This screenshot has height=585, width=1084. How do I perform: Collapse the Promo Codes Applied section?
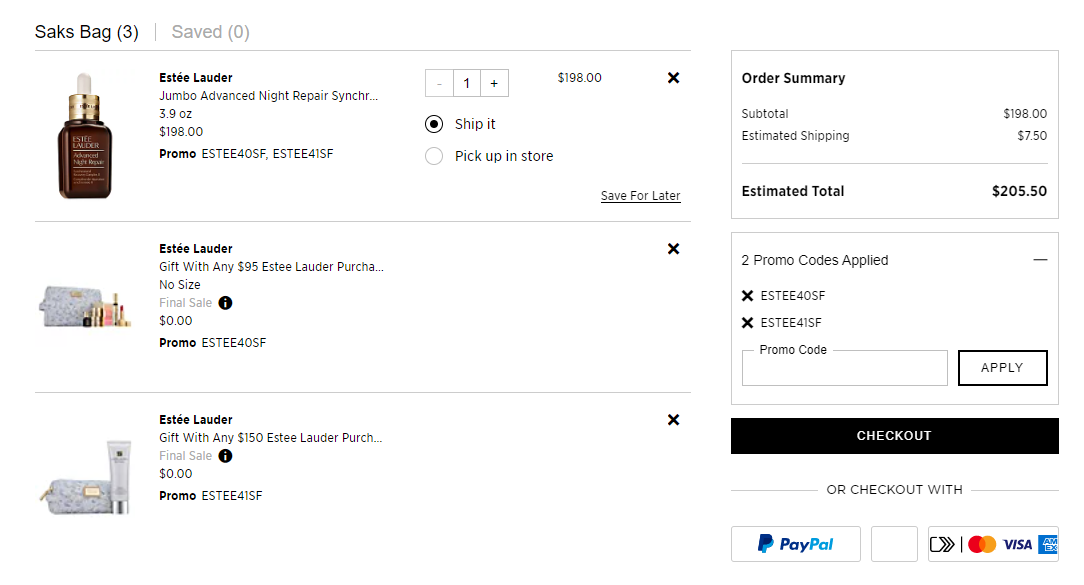(x=1040, y=260)
